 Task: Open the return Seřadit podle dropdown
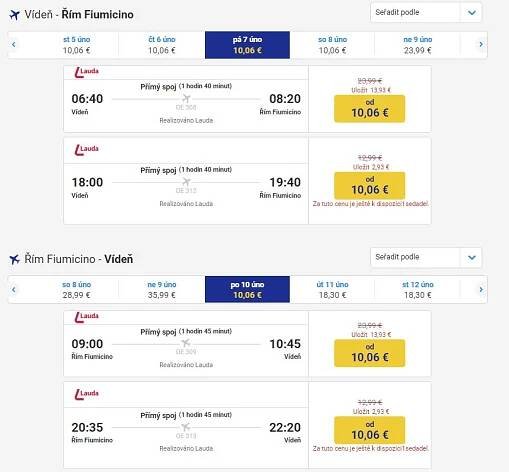(x=426, y=257)
